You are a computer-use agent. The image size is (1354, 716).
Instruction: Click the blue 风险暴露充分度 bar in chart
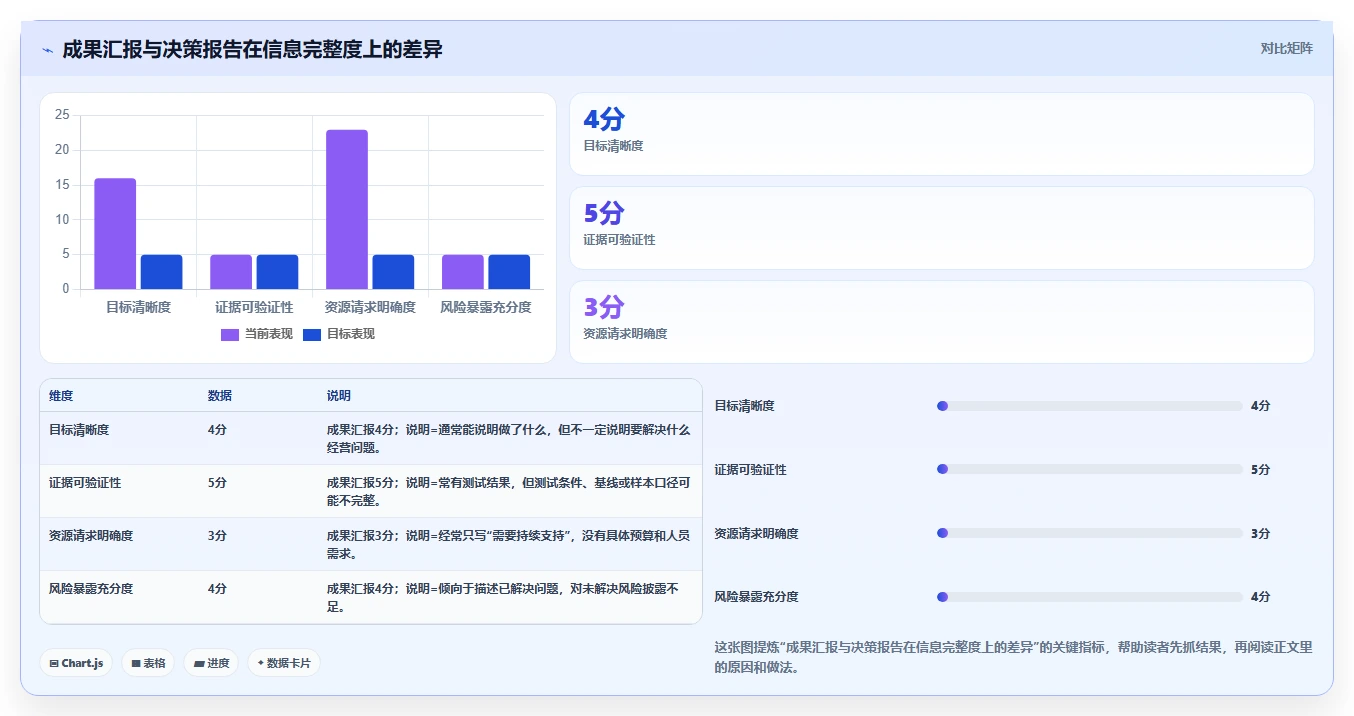[509, 272]
